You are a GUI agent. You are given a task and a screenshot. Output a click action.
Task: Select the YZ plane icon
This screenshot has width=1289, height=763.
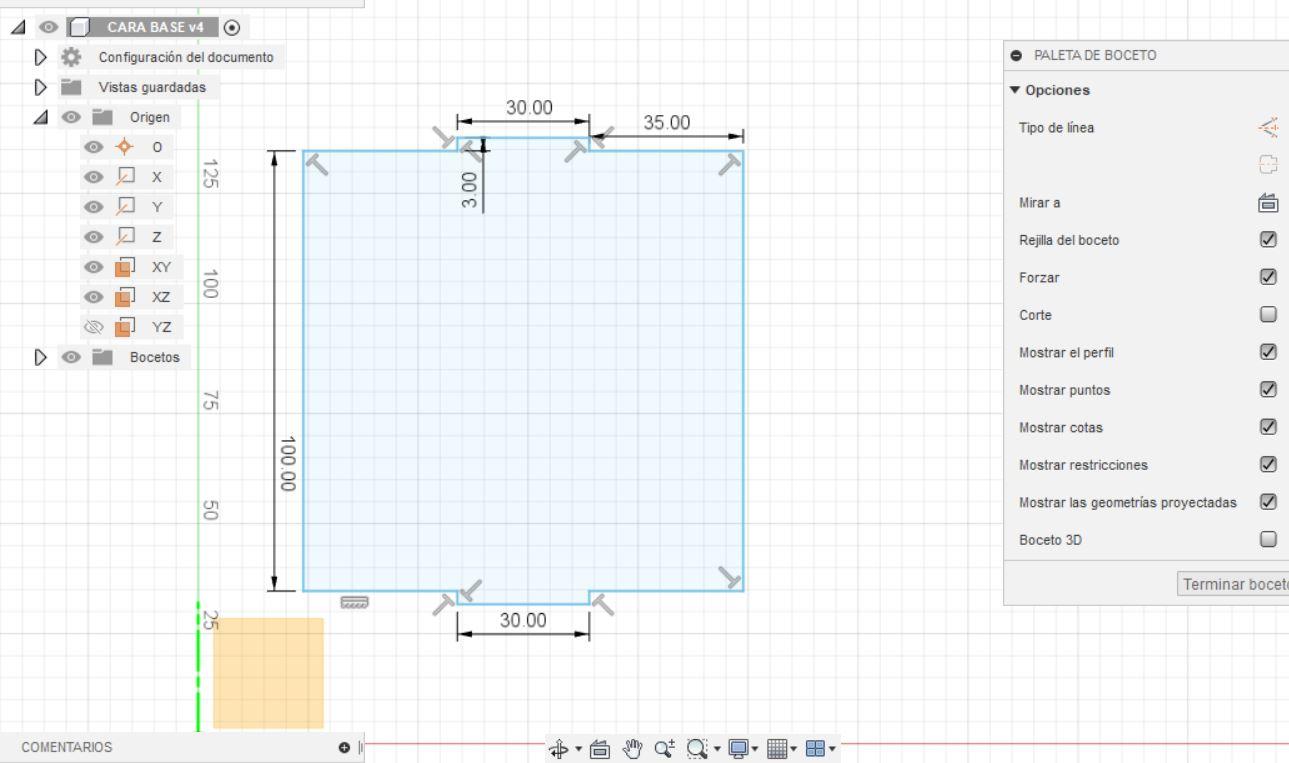pos(124,327)
